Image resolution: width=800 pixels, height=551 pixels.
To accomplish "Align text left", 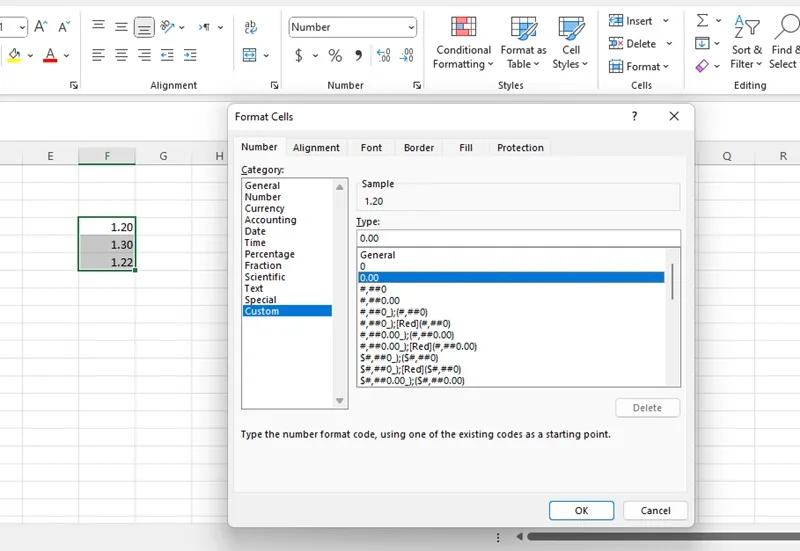I will click(98, 55).
